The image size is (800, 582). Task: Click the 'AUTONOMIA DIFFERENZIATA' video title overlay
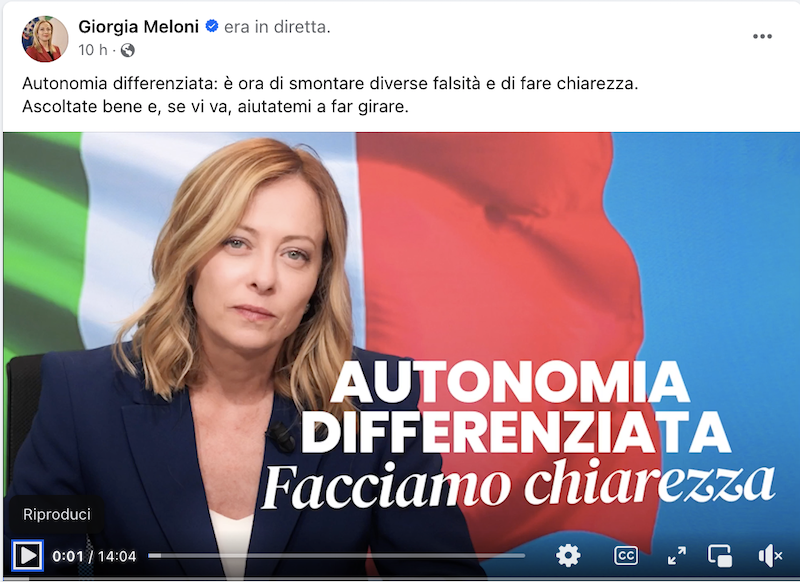(515, 407)
